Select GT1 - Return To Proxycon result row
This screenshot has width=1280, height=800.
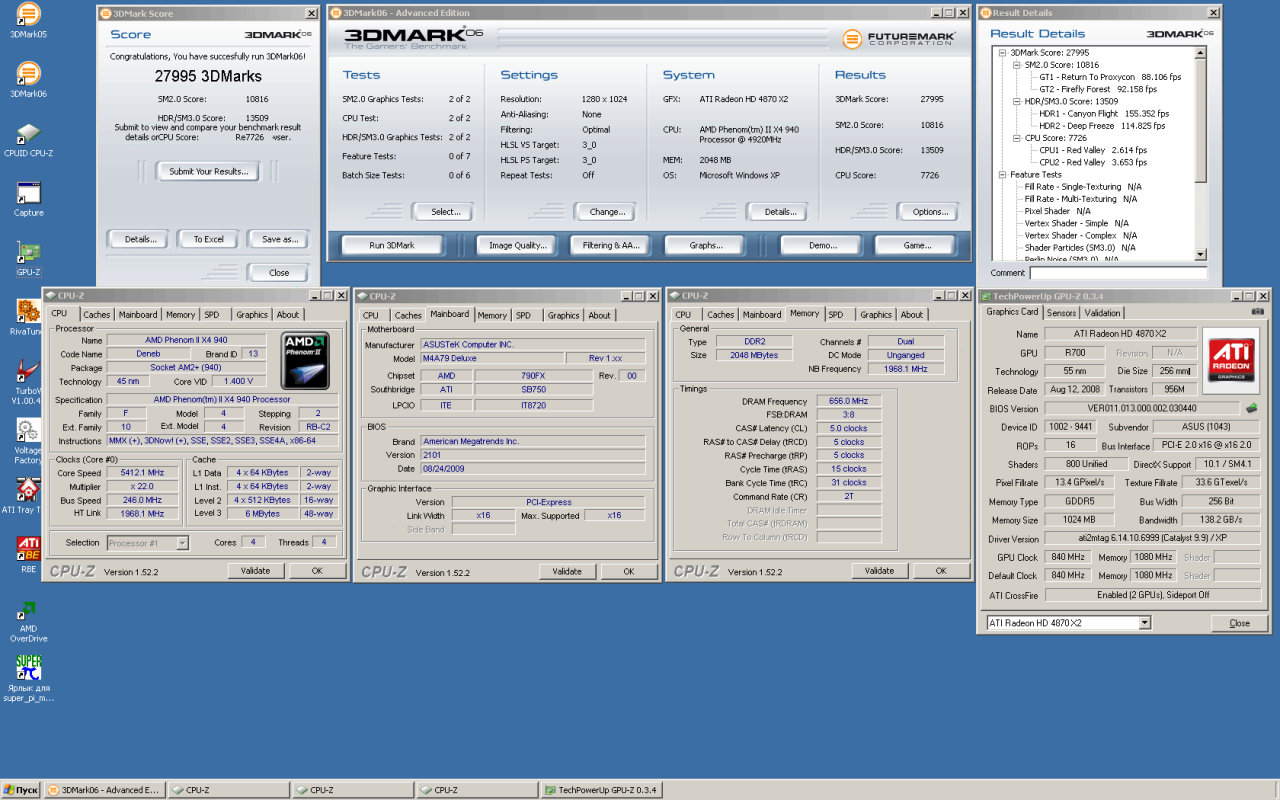[x=1110, y=77]
